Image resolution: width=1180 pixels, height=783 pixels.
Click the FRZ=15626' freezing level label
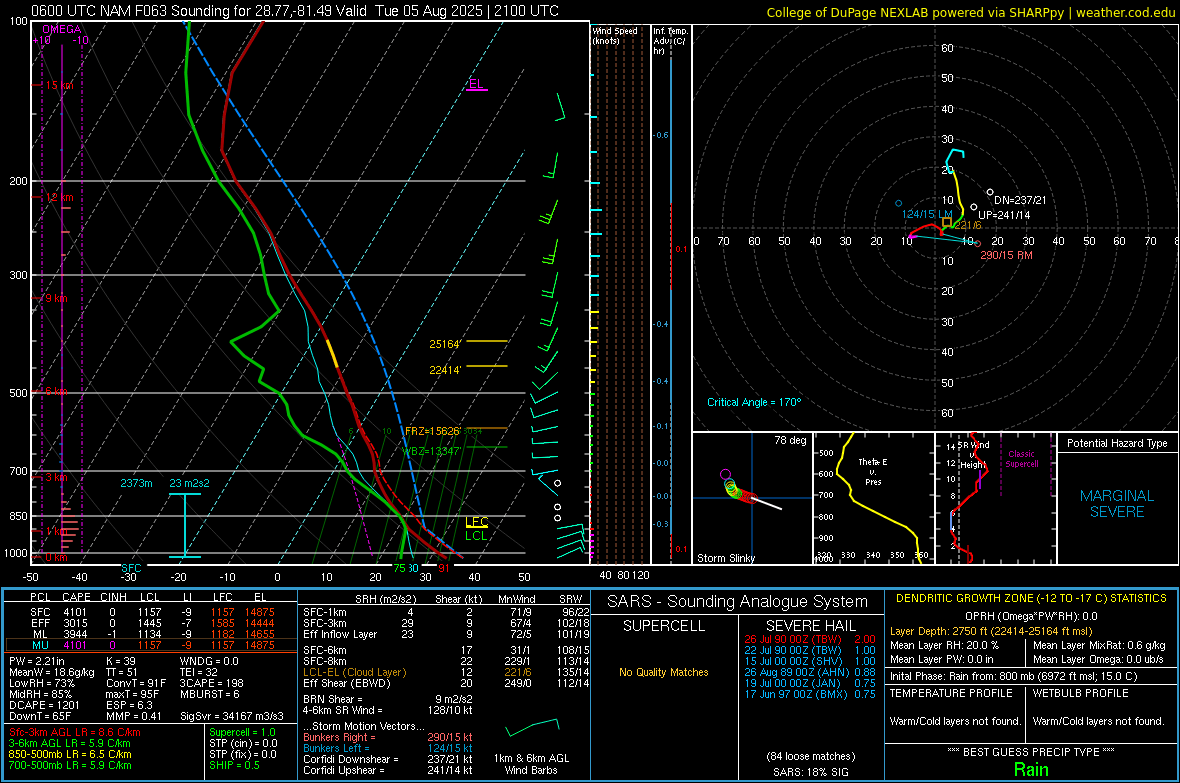(432, 431)
